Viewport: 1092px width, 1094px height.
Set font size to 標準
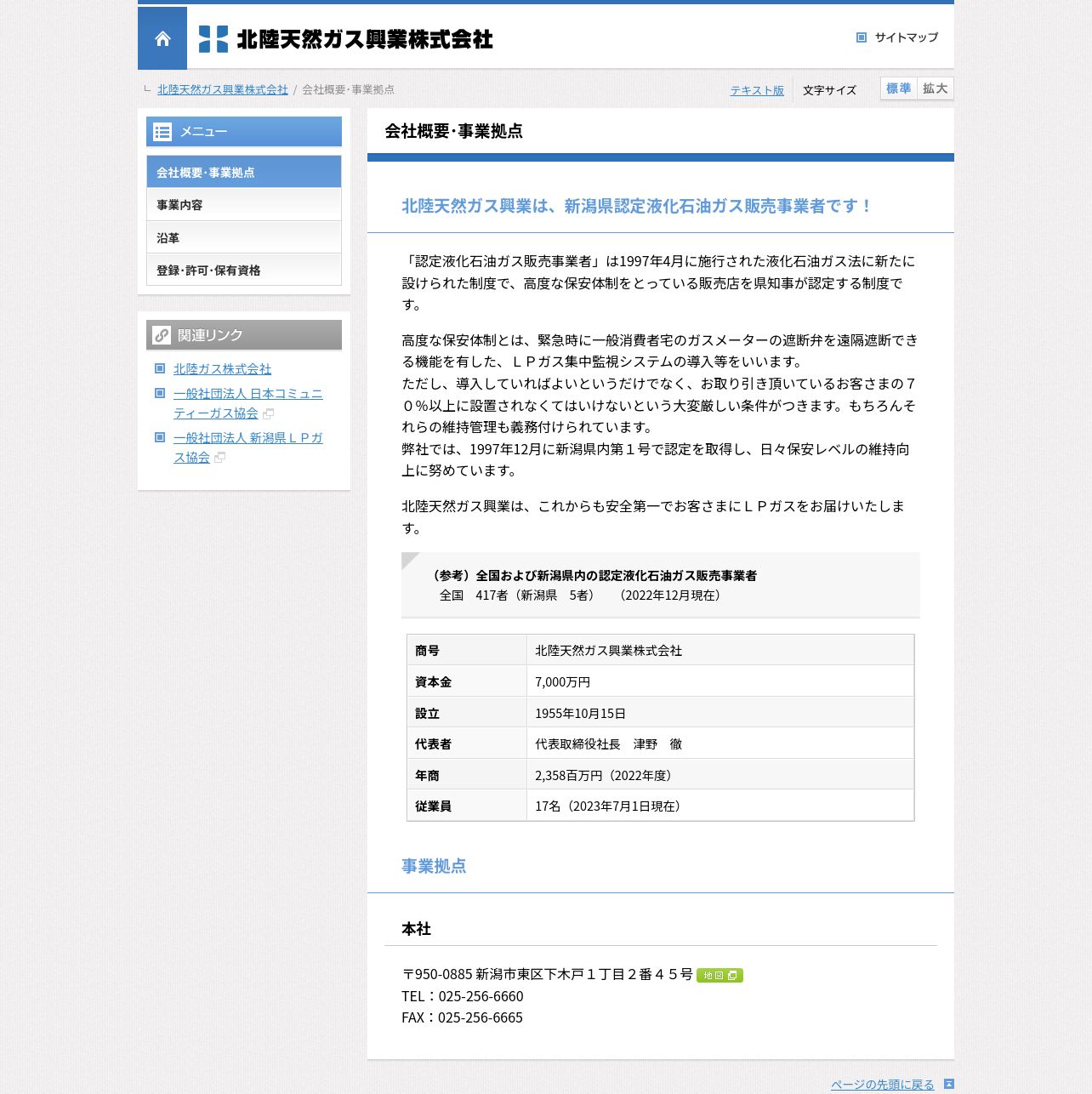click(x=899, y=88)
